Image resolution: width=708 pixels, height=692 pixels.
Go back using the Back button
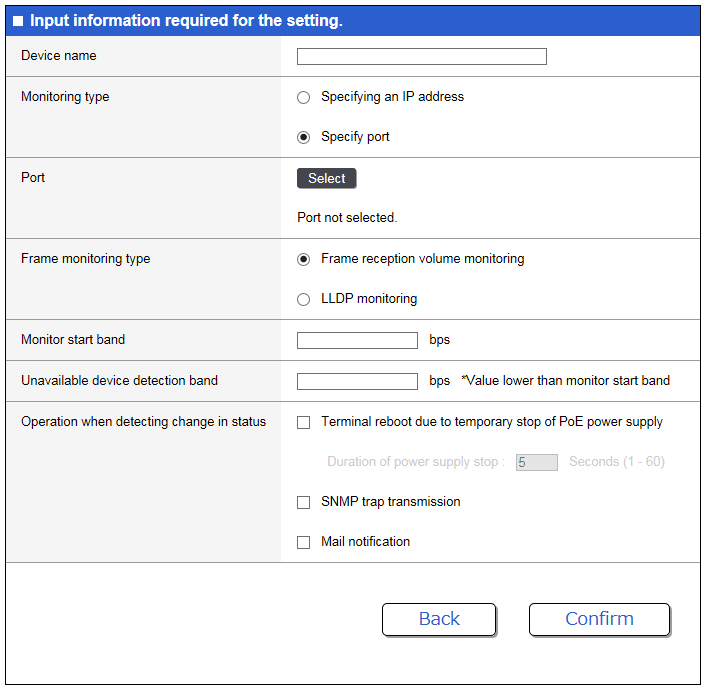[x=439, y=619]
